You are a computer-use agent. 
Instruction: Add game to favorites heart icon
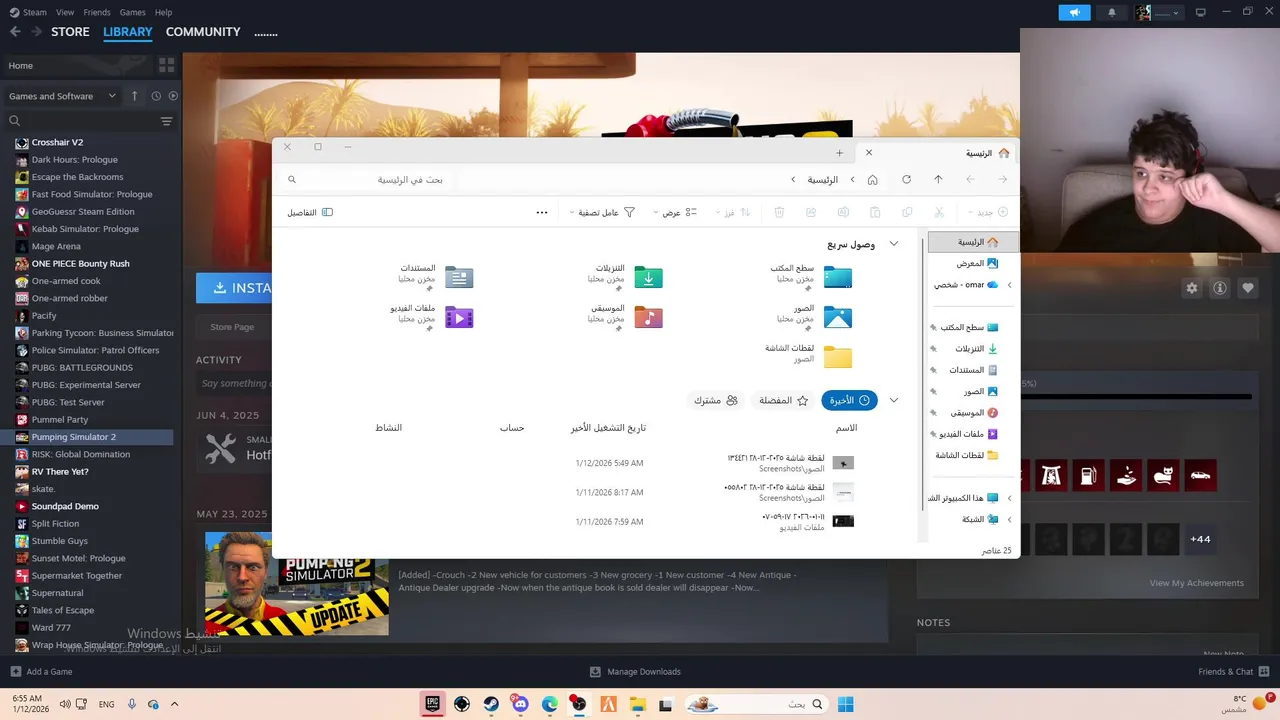[x=1248, y=288]
